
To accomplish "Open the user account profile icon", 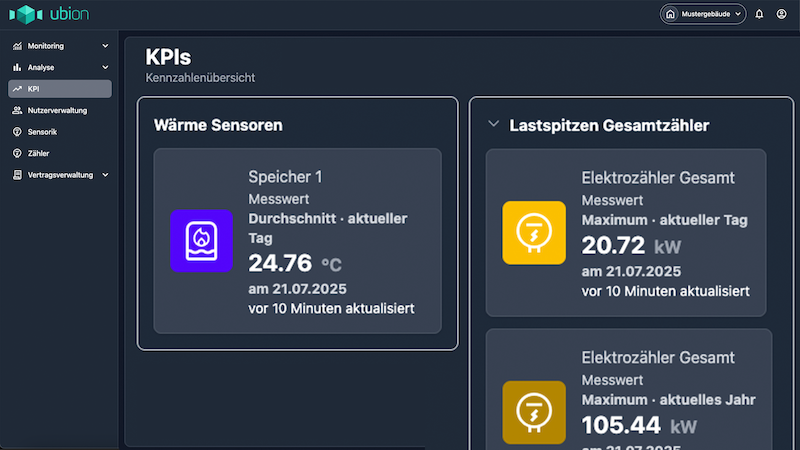I will (781, 14).
